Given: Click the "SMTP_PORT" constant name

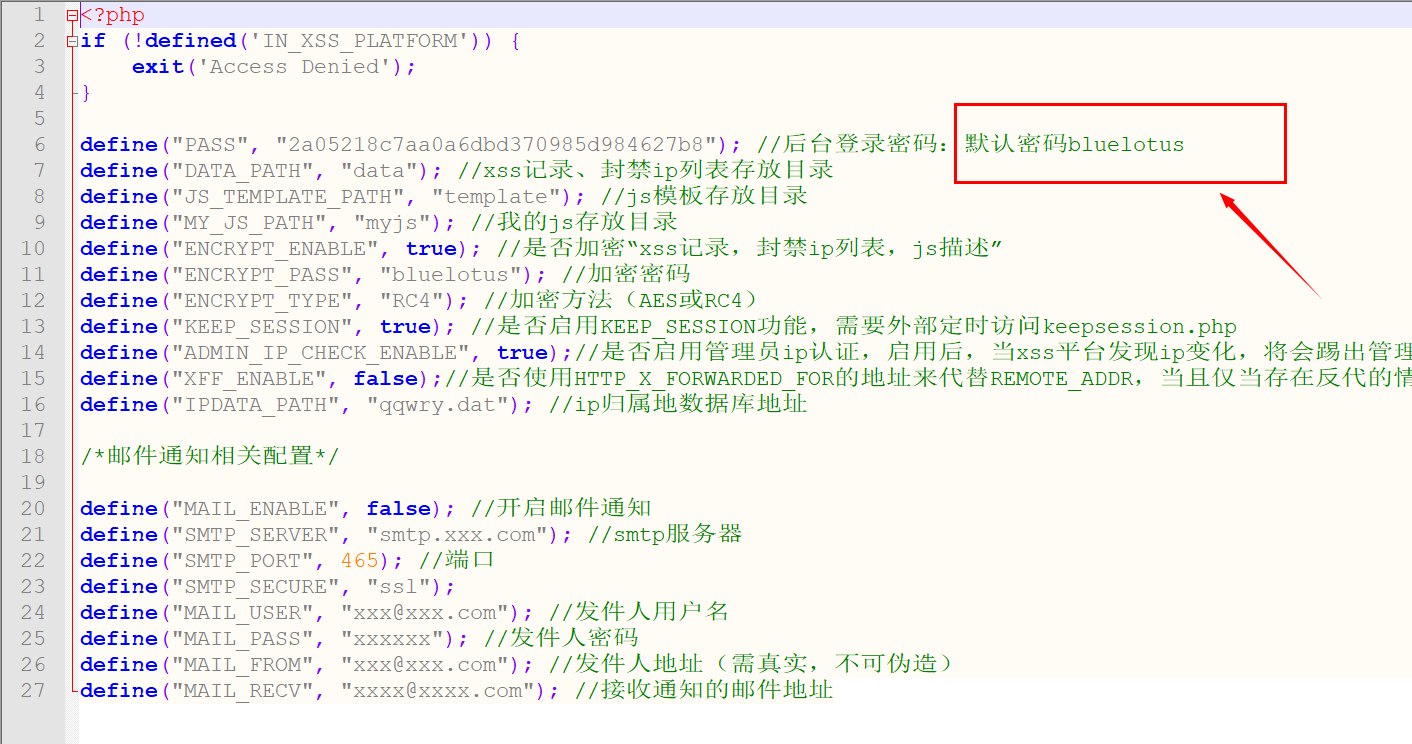Looking at the screenshot, I should (243, 561).
